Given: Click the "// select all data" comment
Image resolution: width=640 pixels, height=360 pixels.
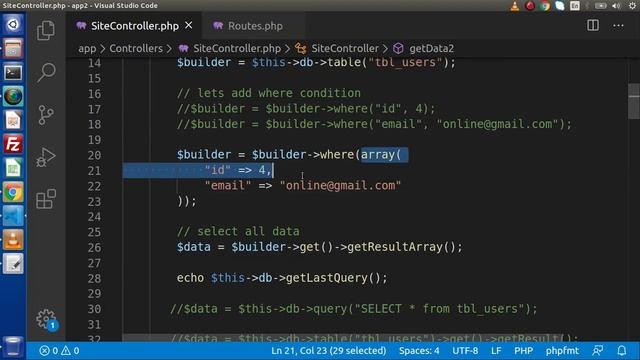Looking at the screenshot, I should coord(238,231).
